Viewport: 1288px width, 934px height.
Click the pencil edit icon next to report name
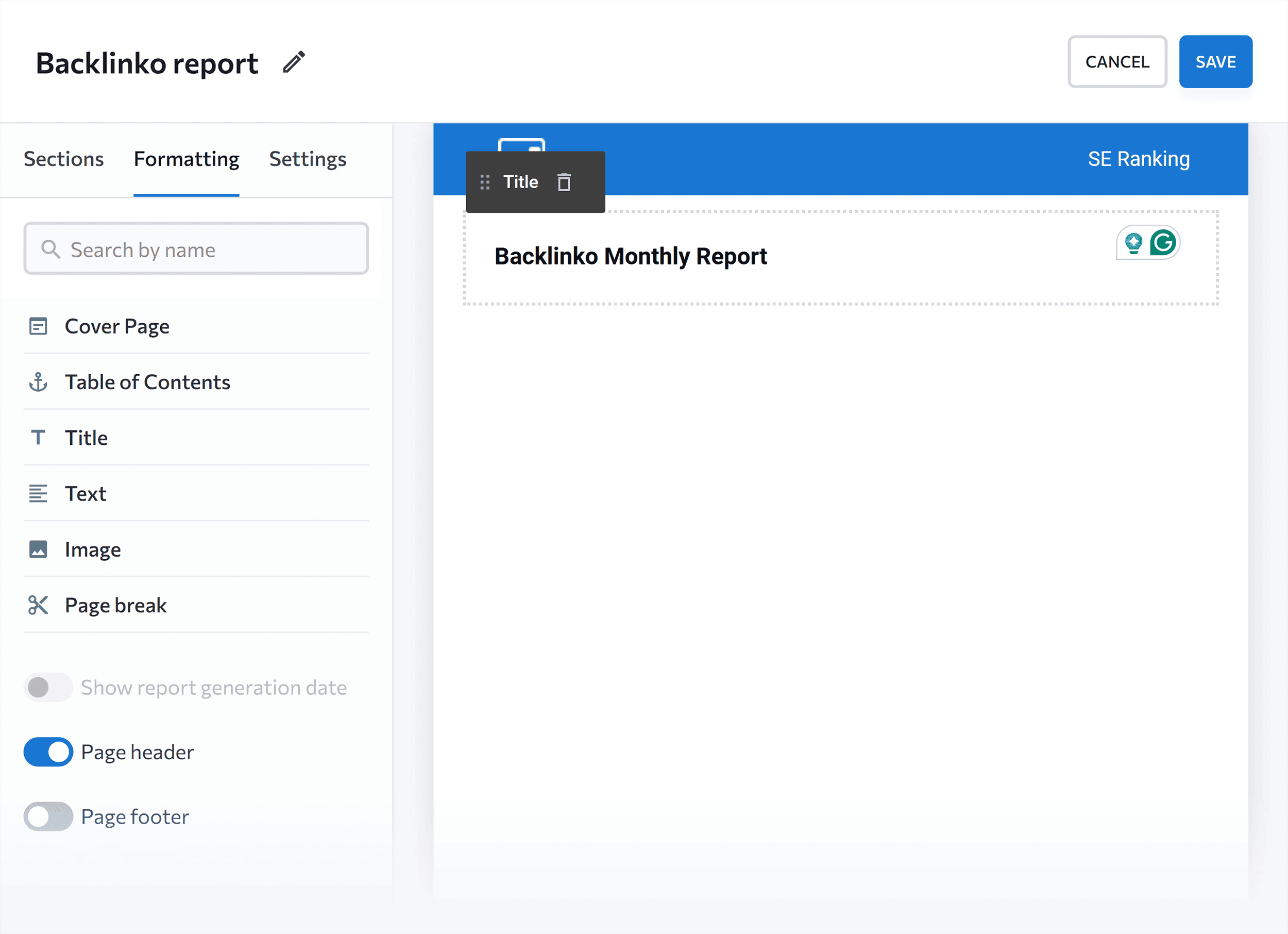(x=297, y=62)
